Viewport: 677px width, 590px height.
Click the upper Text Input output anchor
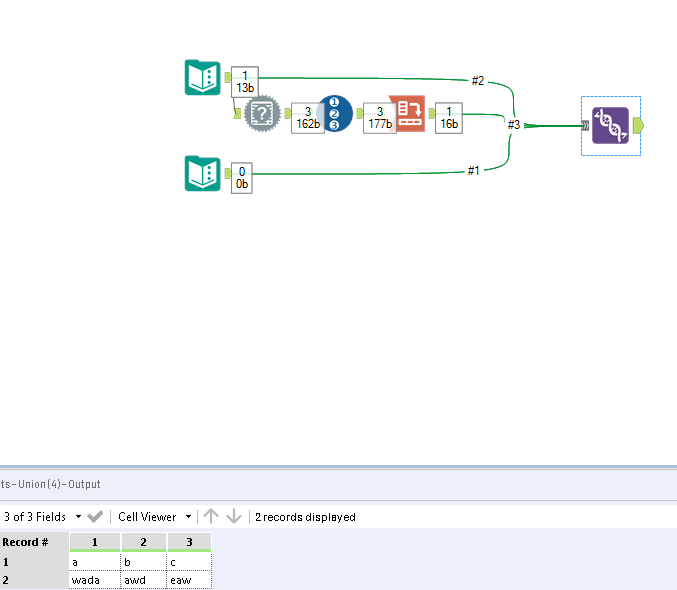click(228, 77)
